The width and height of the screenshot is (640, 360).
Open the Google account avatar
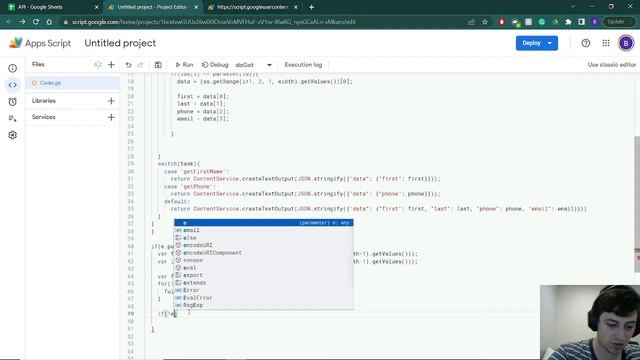[x=626, y=43]
